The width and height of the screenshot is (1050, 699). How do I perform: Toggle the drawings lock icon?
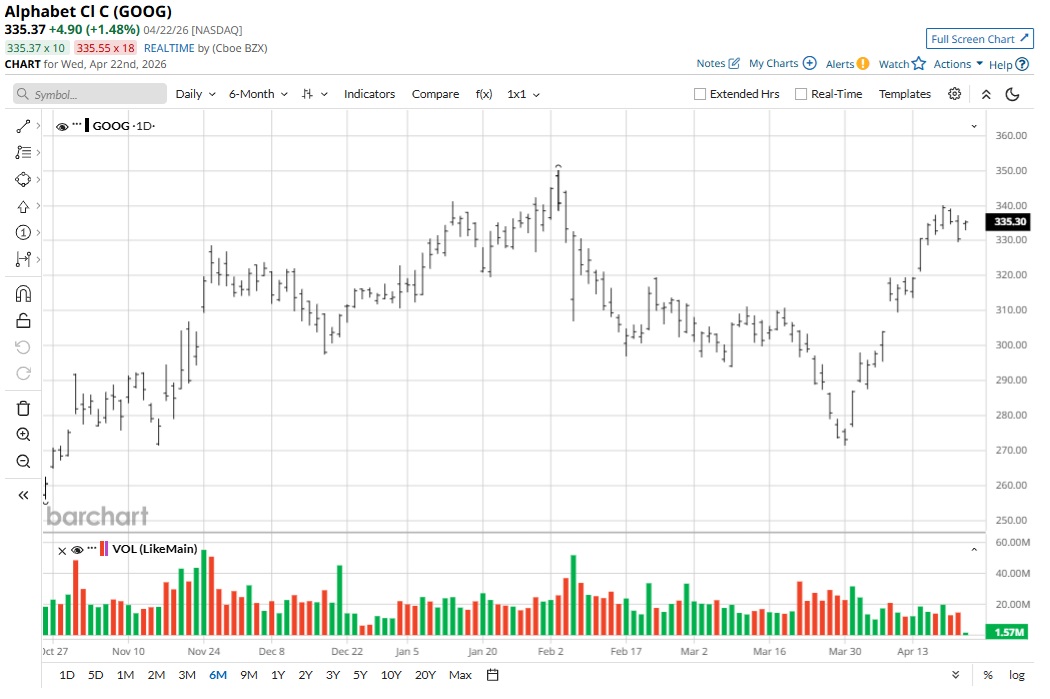point(23,321)
